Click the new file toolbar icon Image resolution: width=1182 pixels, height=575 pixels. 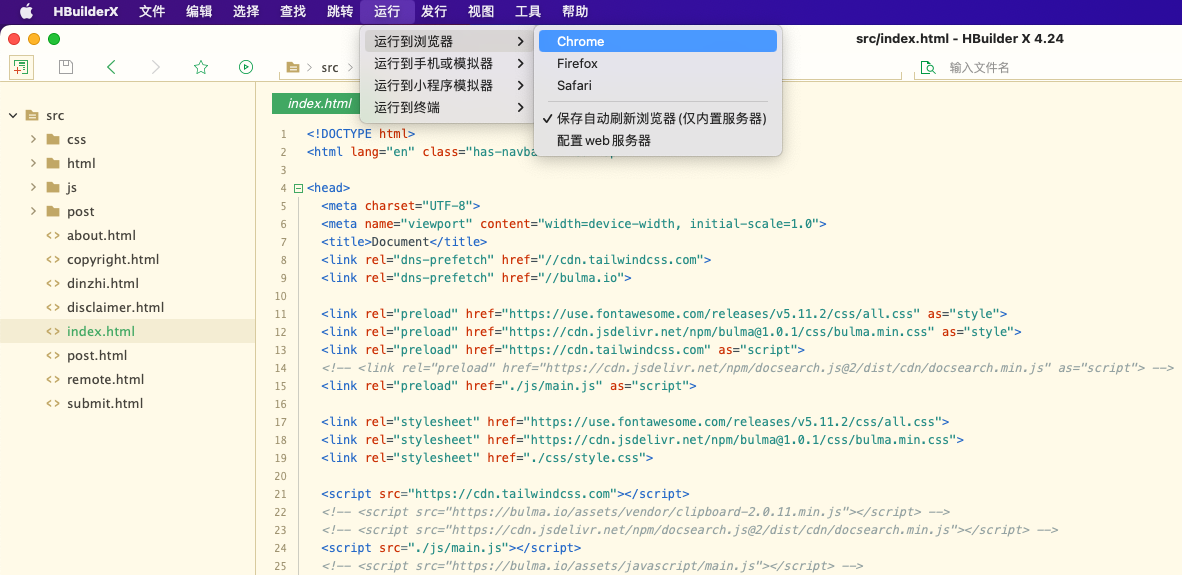point(21,67)
